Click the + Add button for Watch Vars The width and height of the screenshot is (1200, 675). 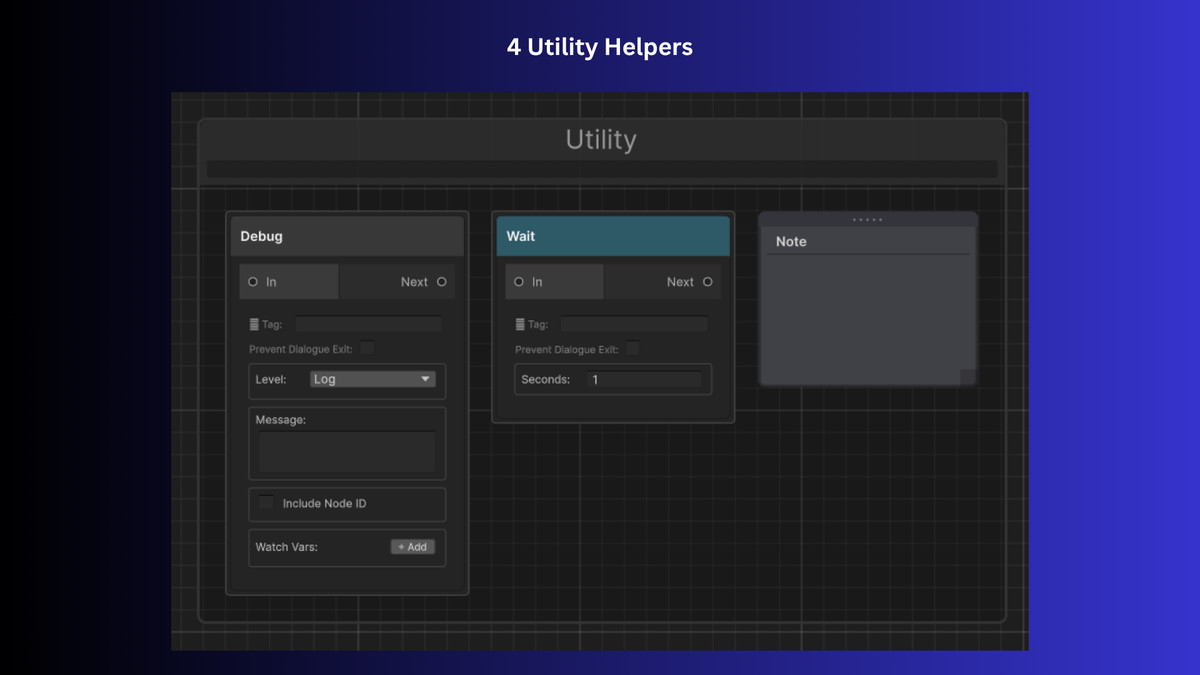click(x=412, y=547)
